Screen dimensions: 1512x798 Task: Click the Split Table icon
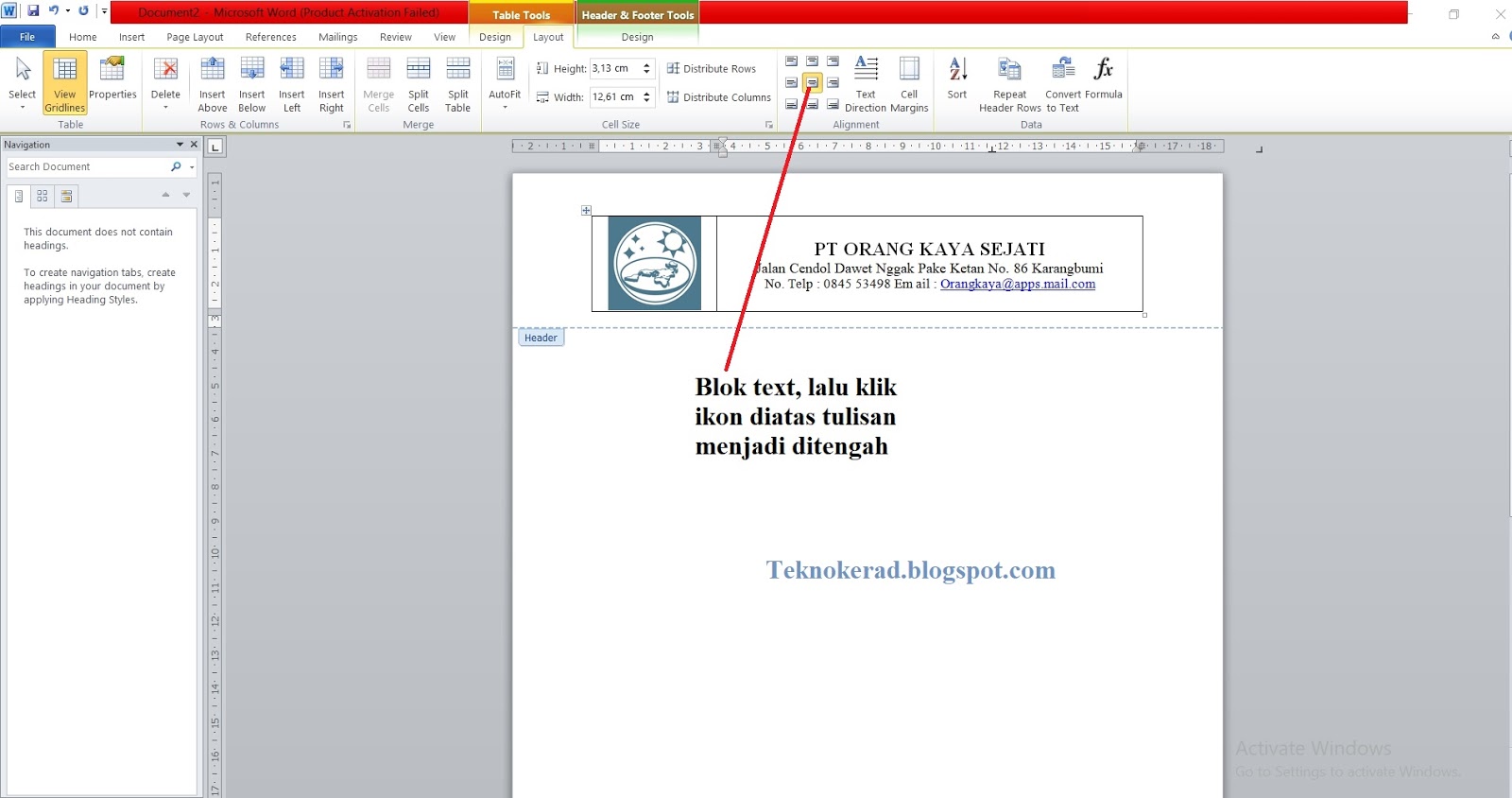[x=458, y=69]
